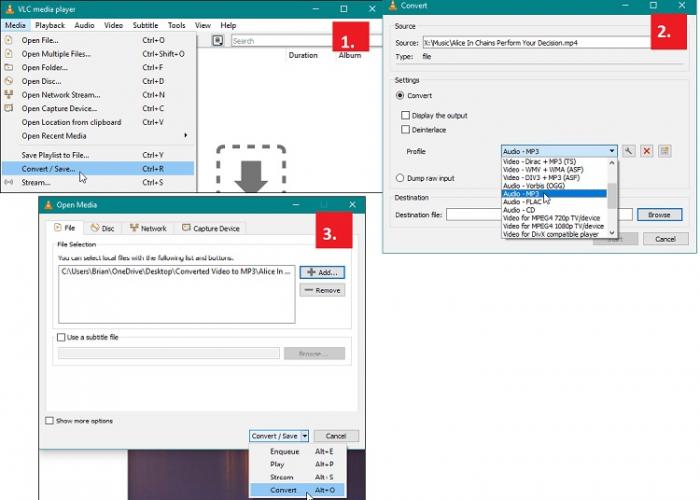
Task: Click Open Location from clipboard entry
Action: coord(98,122)
